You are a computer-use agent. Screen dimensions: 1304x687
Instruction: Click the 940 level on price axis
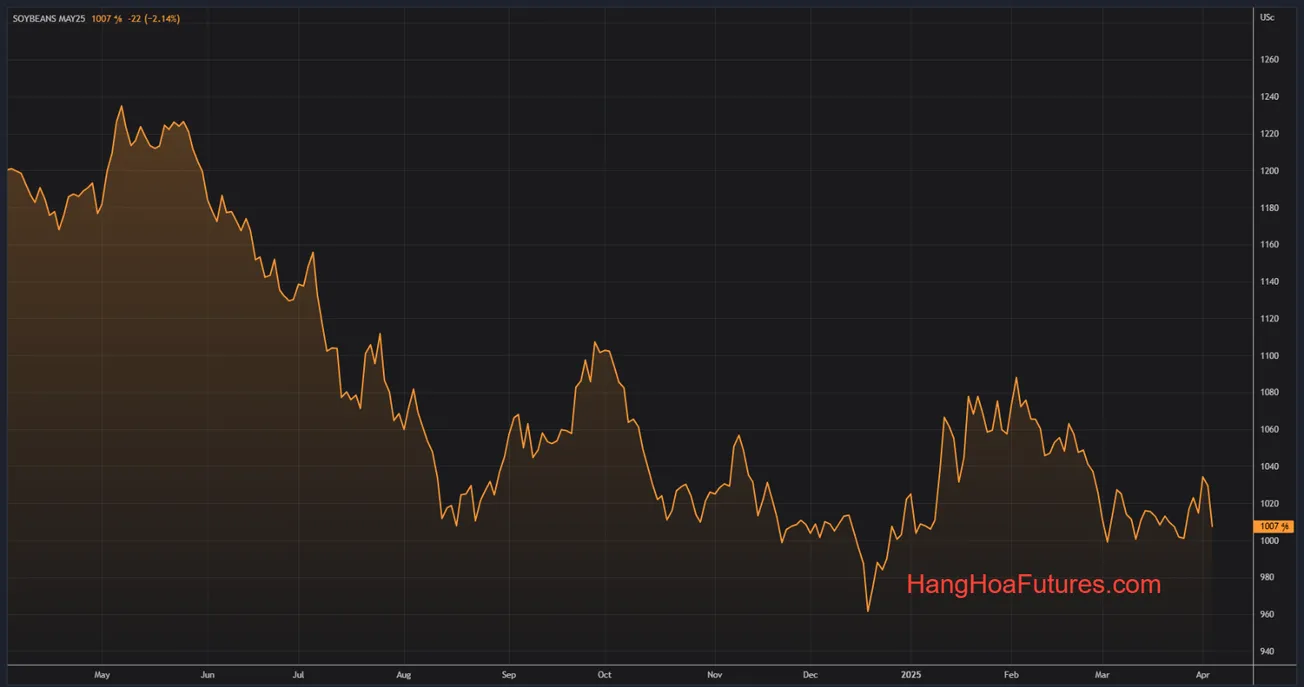click(x=1267, y=652)
